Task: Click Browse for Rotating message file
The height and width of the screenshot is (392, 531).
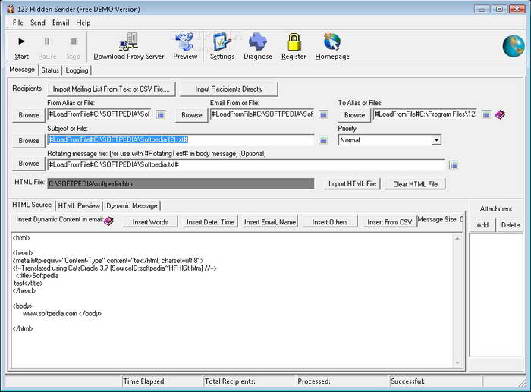Action: pos(29,164)
